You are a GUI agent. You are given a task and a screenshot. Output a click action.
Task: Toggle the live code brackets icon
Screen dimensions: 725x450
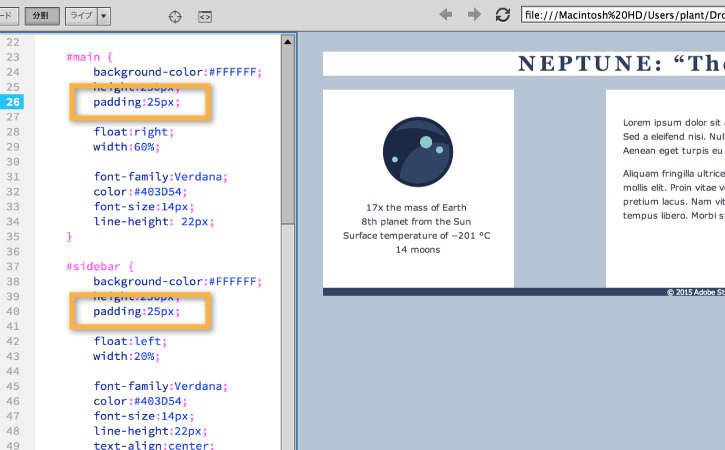point(205,17)
